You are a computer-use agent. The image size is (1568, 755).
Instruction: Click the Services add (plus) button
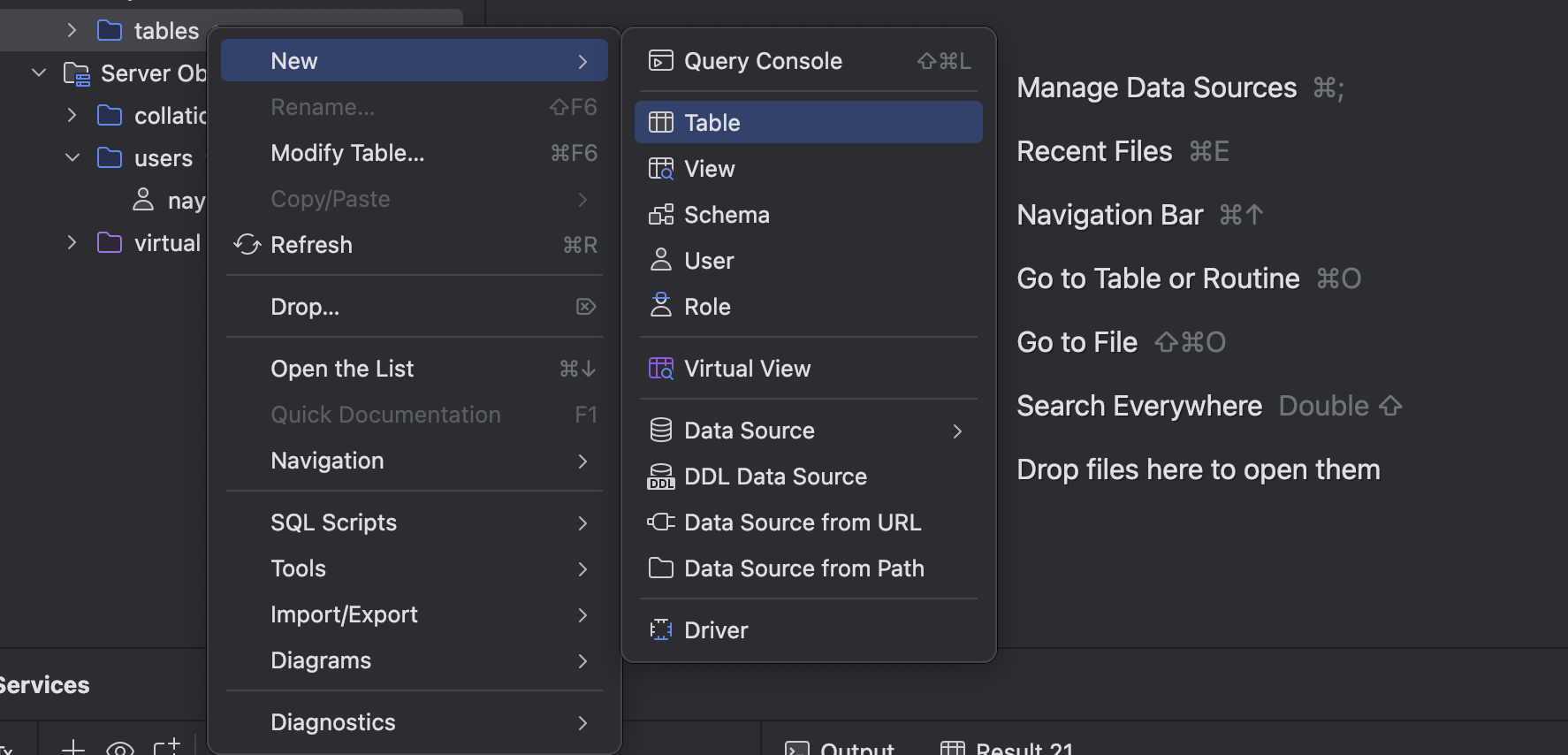73,748
